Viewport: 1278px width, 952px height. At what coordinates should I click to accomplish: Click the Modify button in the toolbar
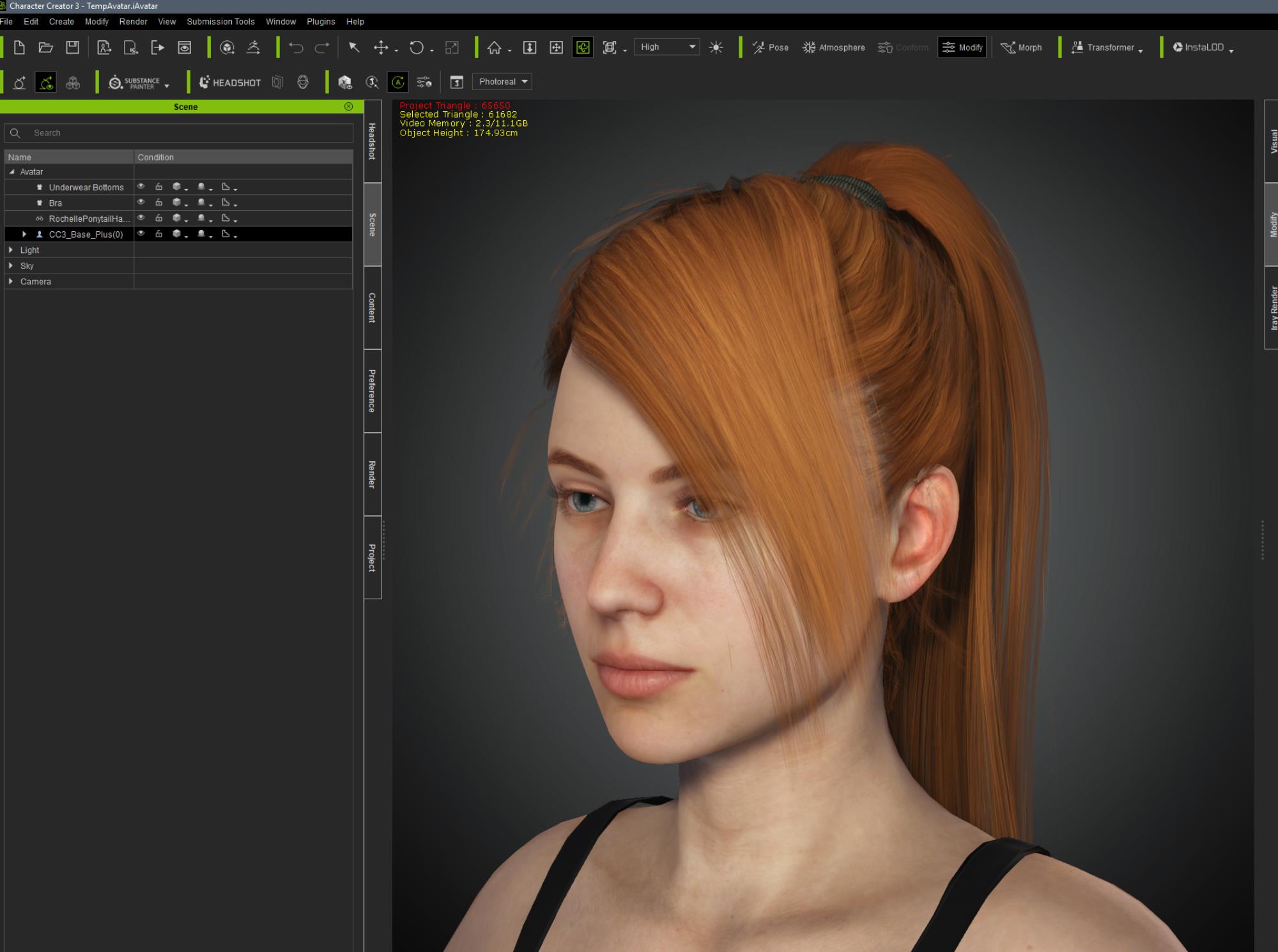click(x=962, y=47)
